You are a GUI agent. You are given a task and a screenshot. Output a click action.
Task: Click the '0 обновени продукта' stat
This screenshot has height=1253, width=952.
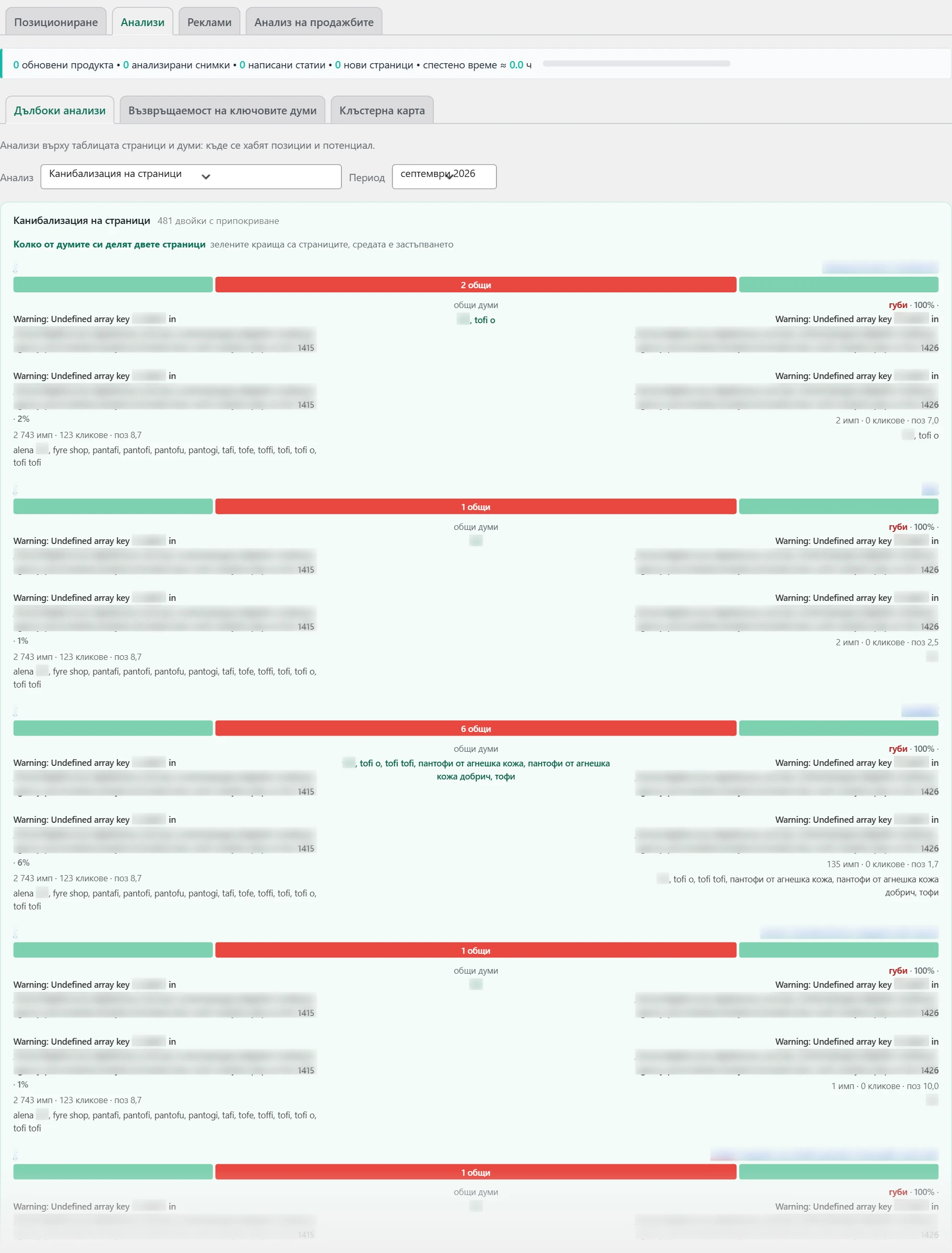[x=64, y=65]
